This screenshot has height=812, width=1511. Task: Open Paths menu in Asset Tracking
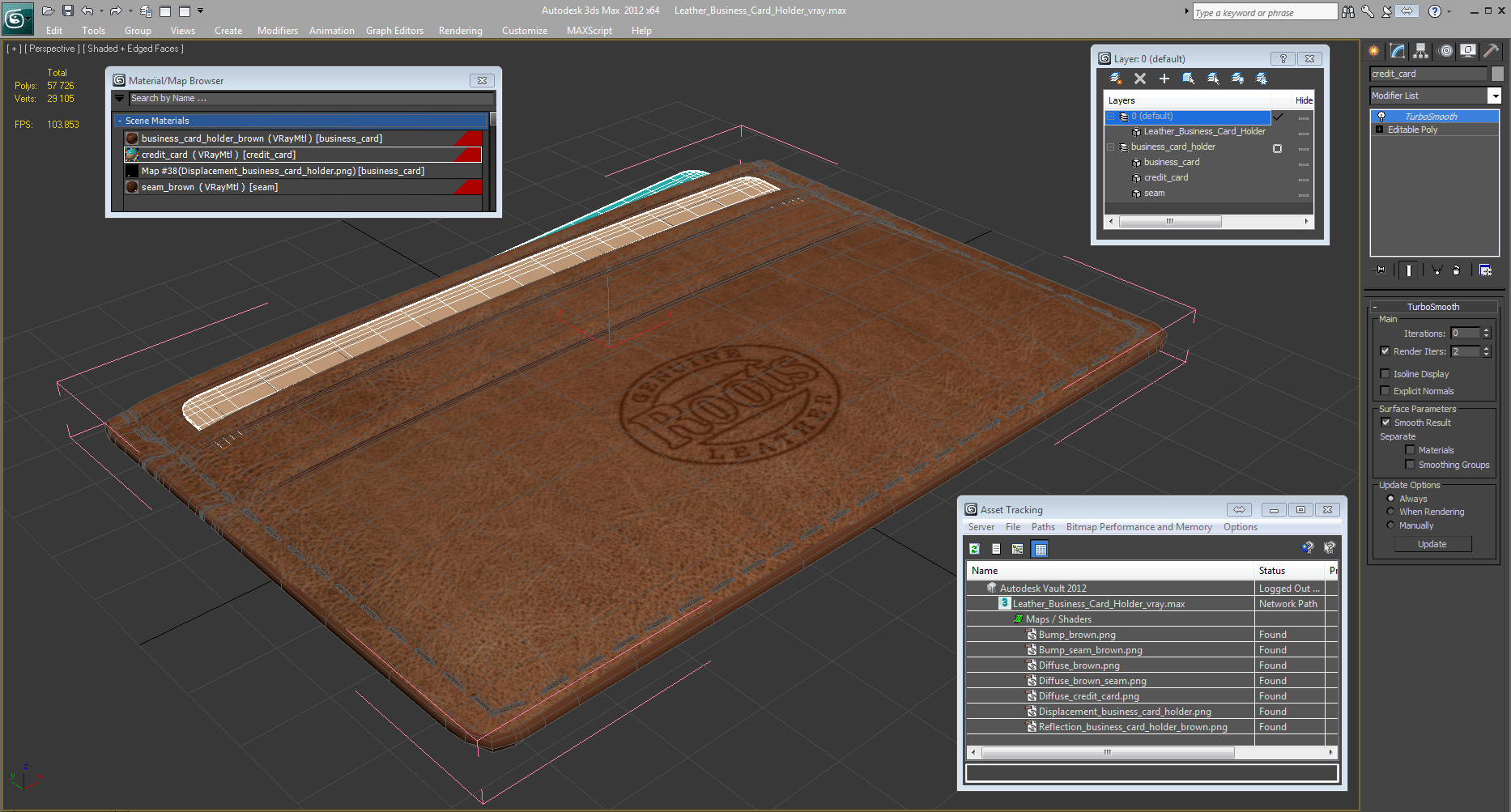click(1043, 527)
